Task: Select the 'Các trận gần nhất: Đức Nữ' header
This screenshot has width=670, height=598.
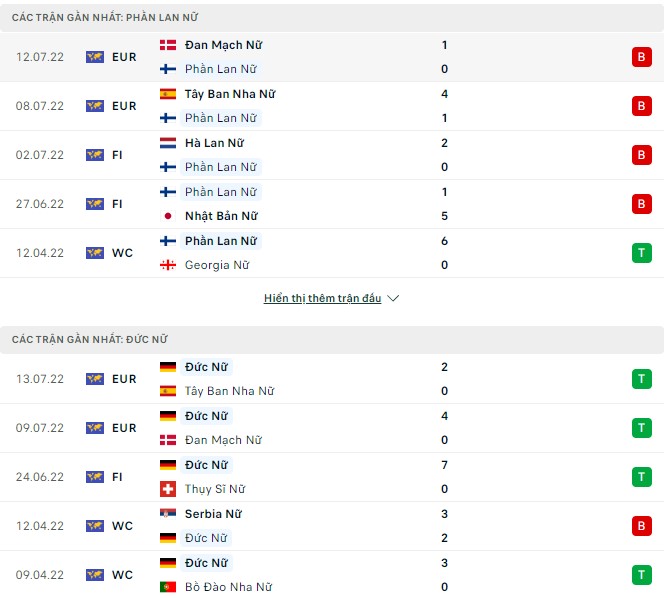Action: 92,340
